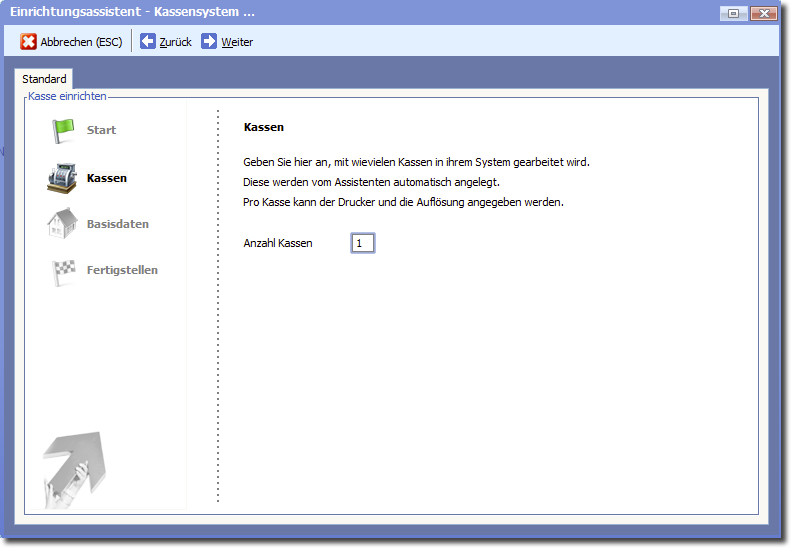
Task: Jump to the Fertigstellen step label
Action: coord(122,270)
